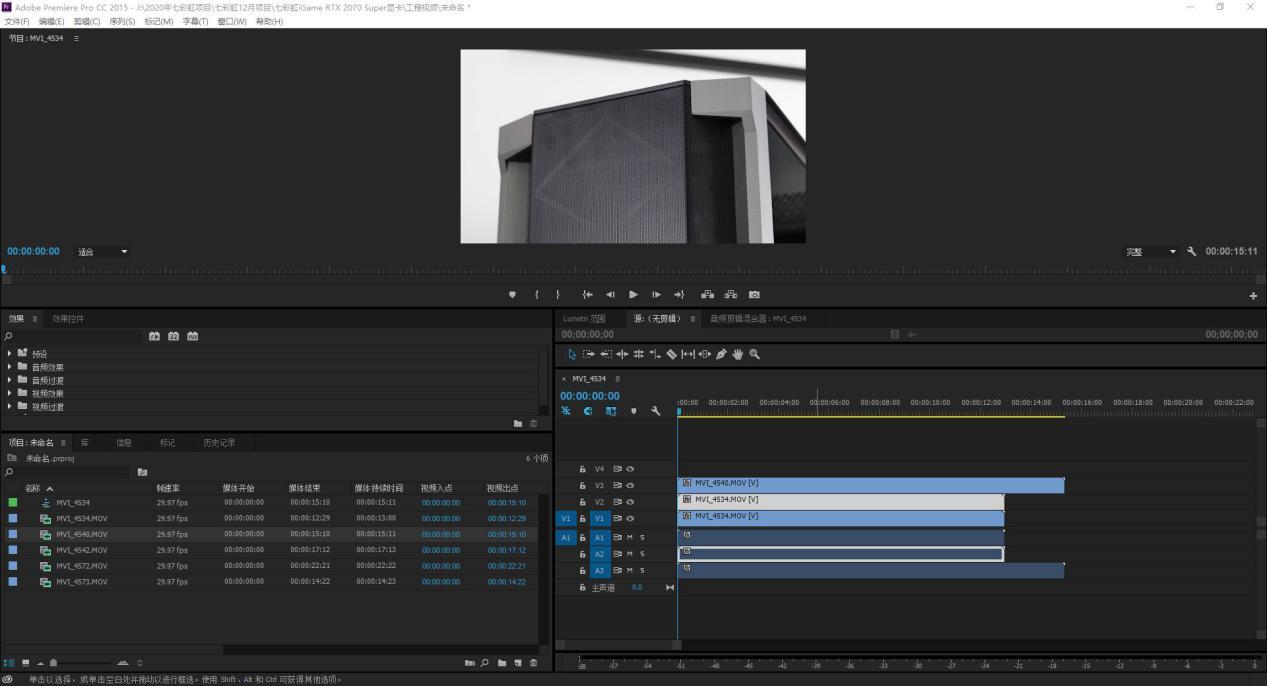Mute audio track A1
This screenshot has height=686, width=1267.
click(x=630, y=538)
